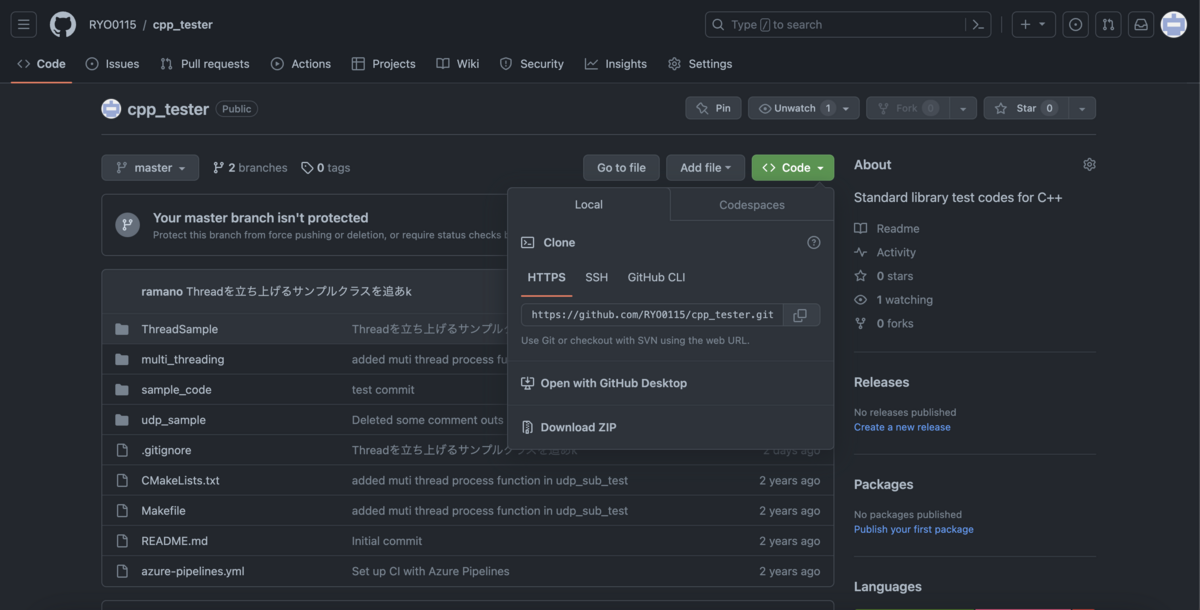The height and width of the screenshot is (610, 1200).
Task: Choose Download ZIP
Action: pos(569,427)
